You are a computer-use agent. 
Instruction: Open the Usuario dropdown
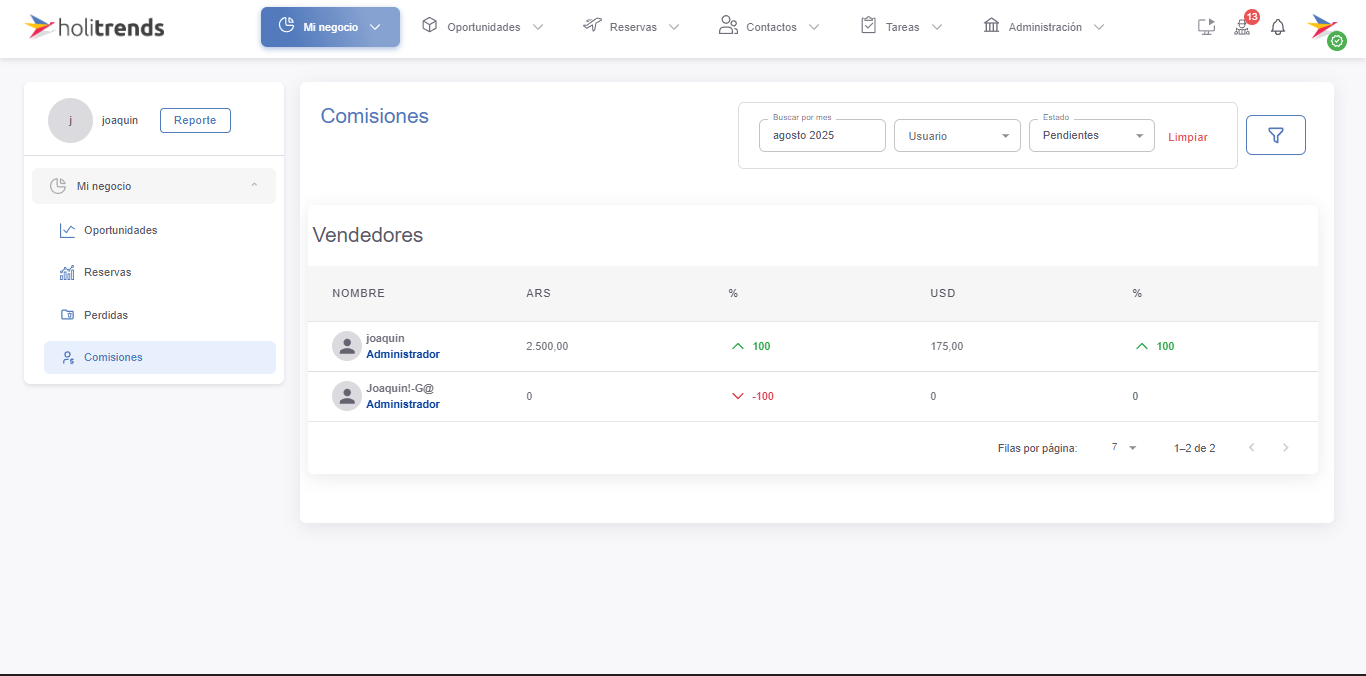click(957, 135)
